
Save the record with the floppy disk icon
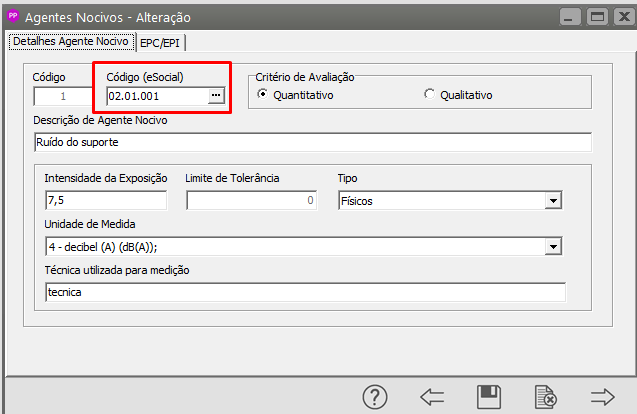(489, 397)
